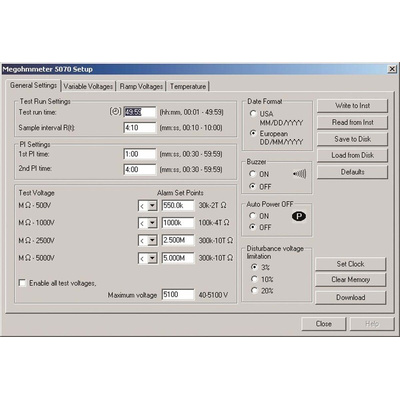
Task: Choose 20% disturbance voltage limitation
Action: (x=254, y=290)
